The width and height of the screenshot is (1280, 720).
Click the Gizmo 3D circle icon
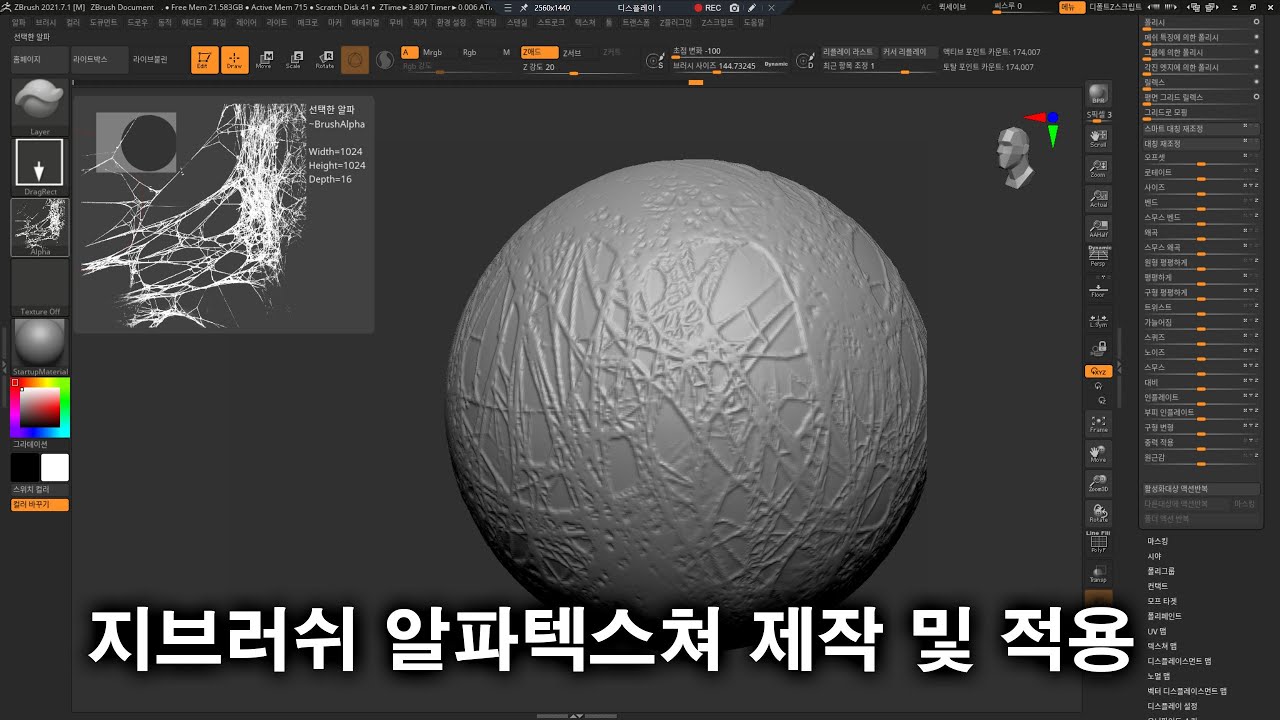tap(355, 60)
